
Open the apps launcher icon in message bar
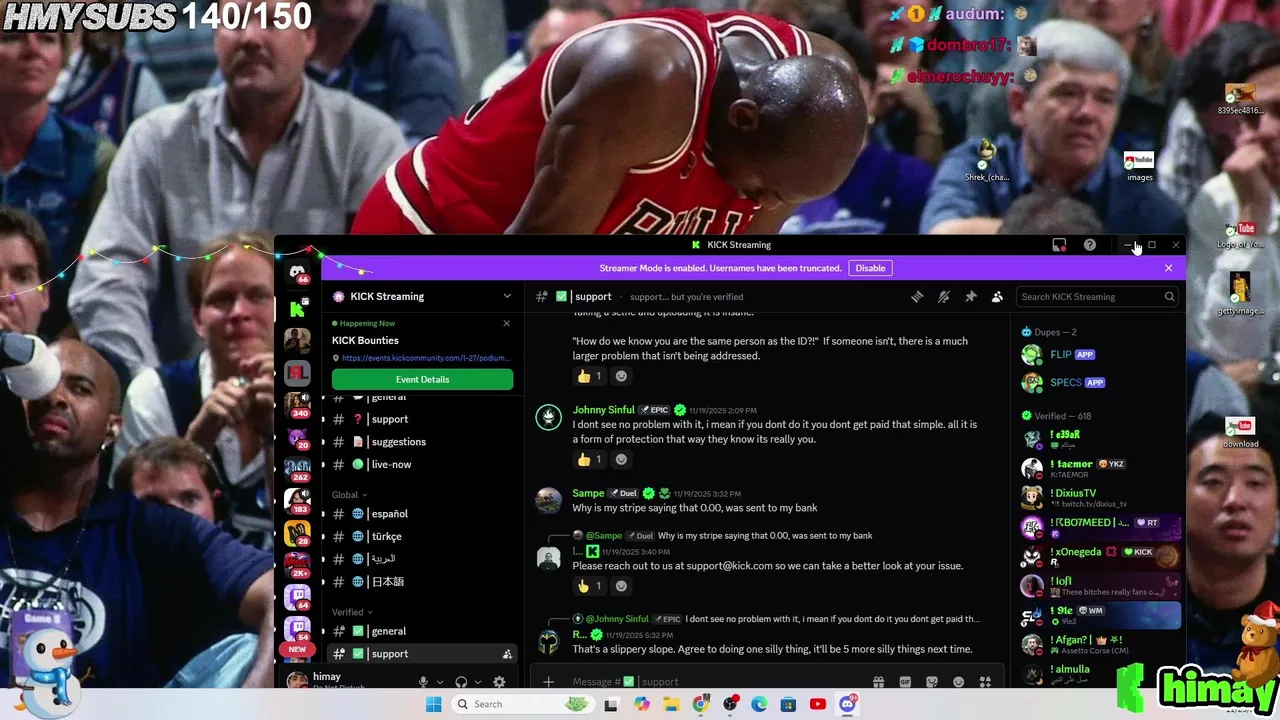coord(985,682)
